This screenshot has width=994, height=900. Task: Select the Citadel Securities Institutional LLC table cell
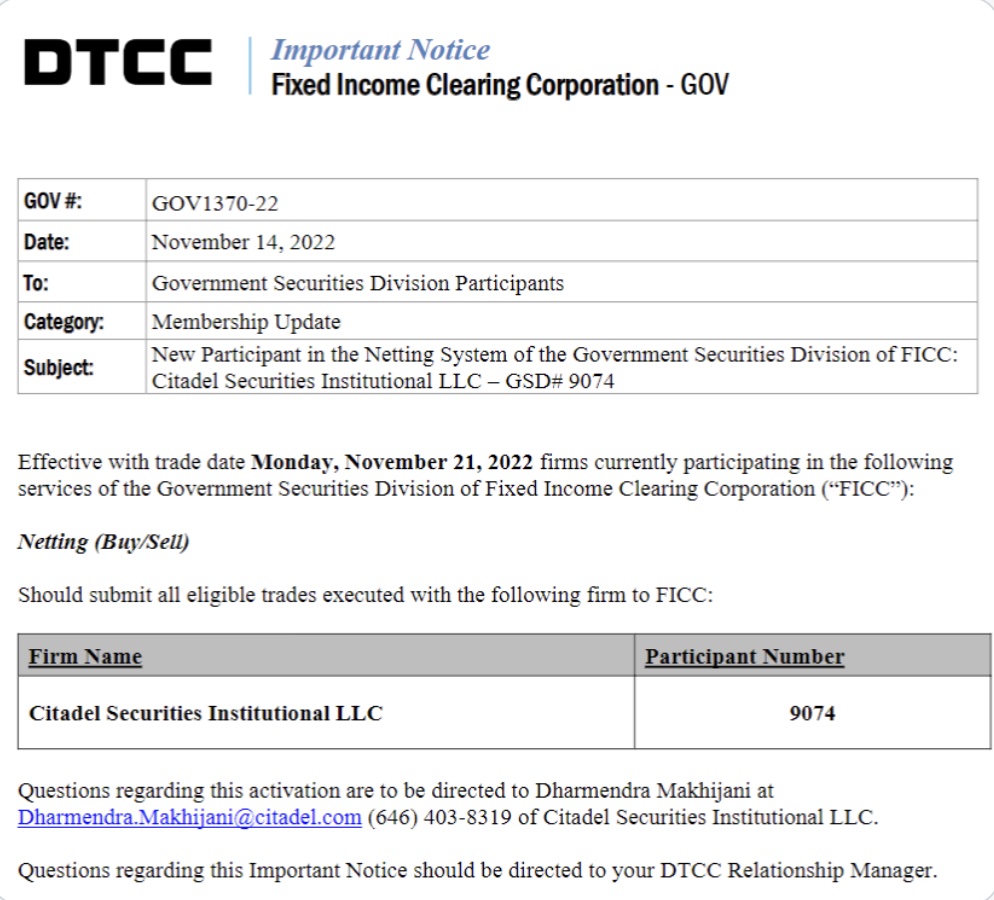(206, 713)
